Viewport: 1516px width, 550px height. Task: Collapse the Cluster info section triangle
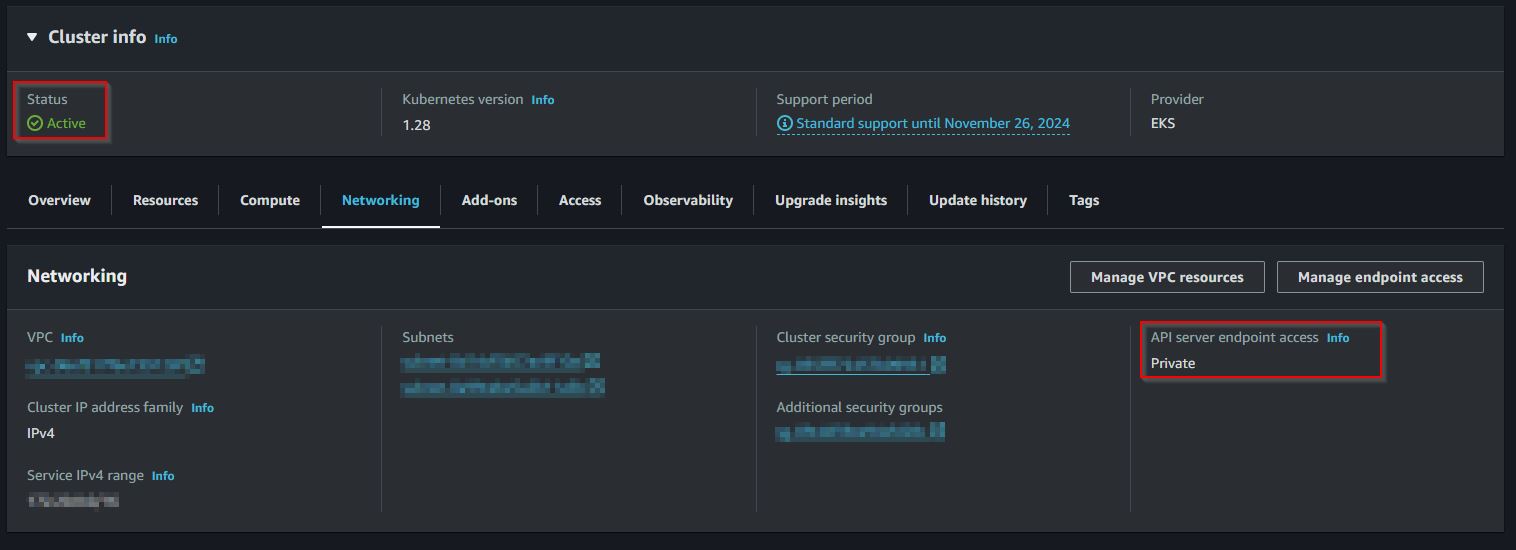point(32,37)
